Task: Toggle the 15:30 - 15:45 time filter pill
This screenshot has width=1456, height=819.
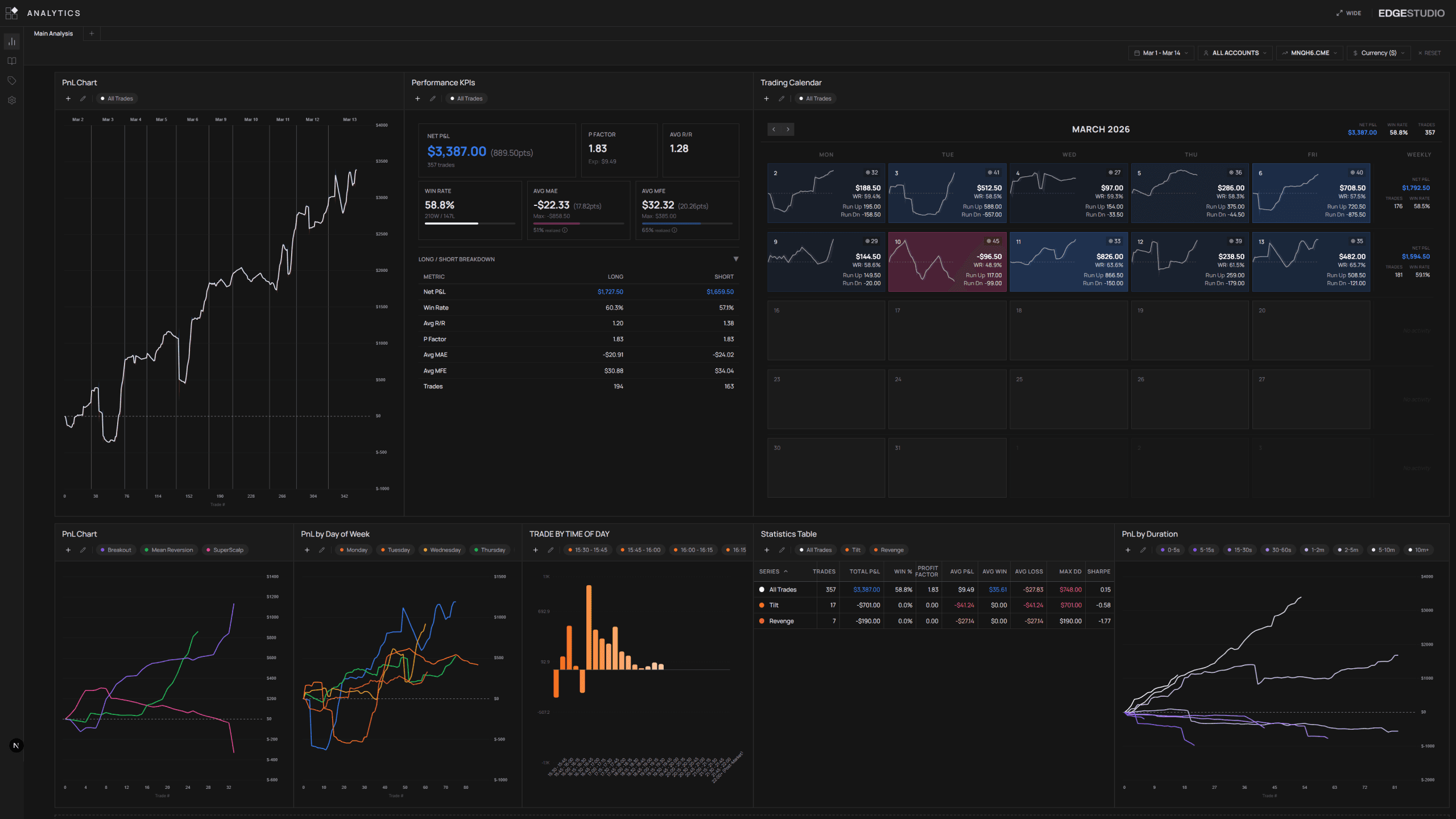Action: click(x=587, y=550)
